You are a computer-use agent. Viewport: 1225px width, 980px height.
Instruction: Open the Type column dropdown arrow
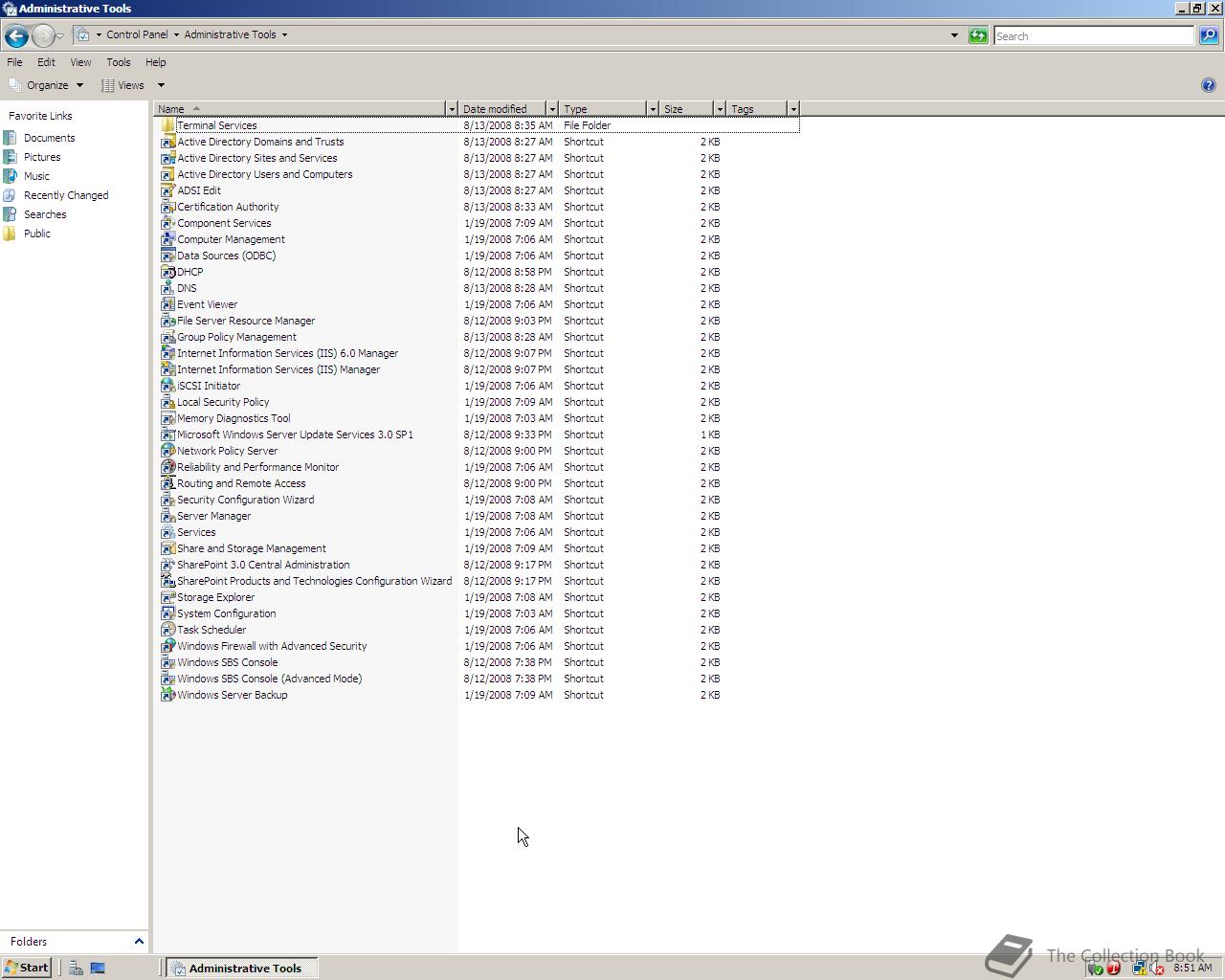tap(653, 109)
